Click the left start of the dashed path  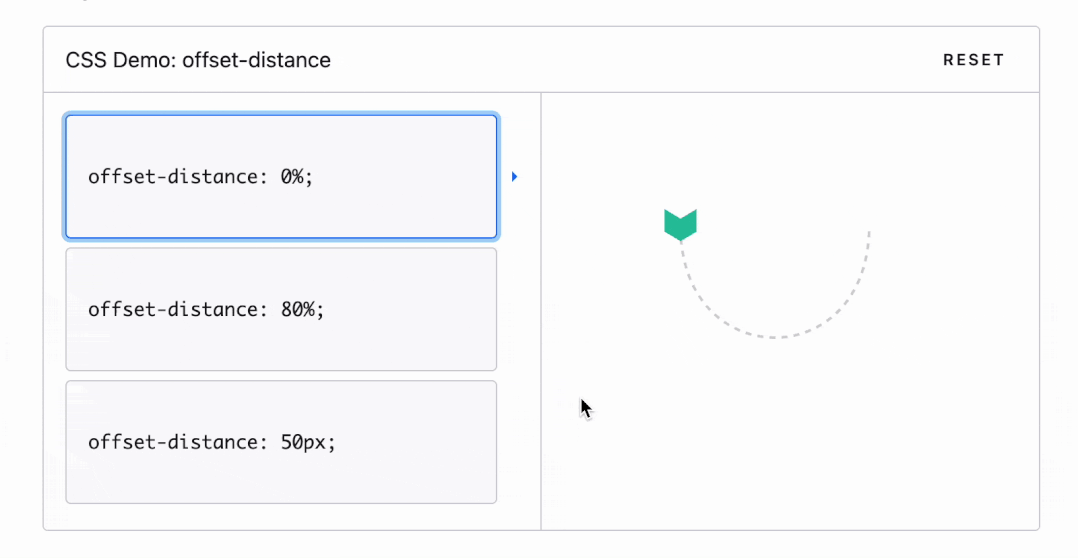click(683, 247)
